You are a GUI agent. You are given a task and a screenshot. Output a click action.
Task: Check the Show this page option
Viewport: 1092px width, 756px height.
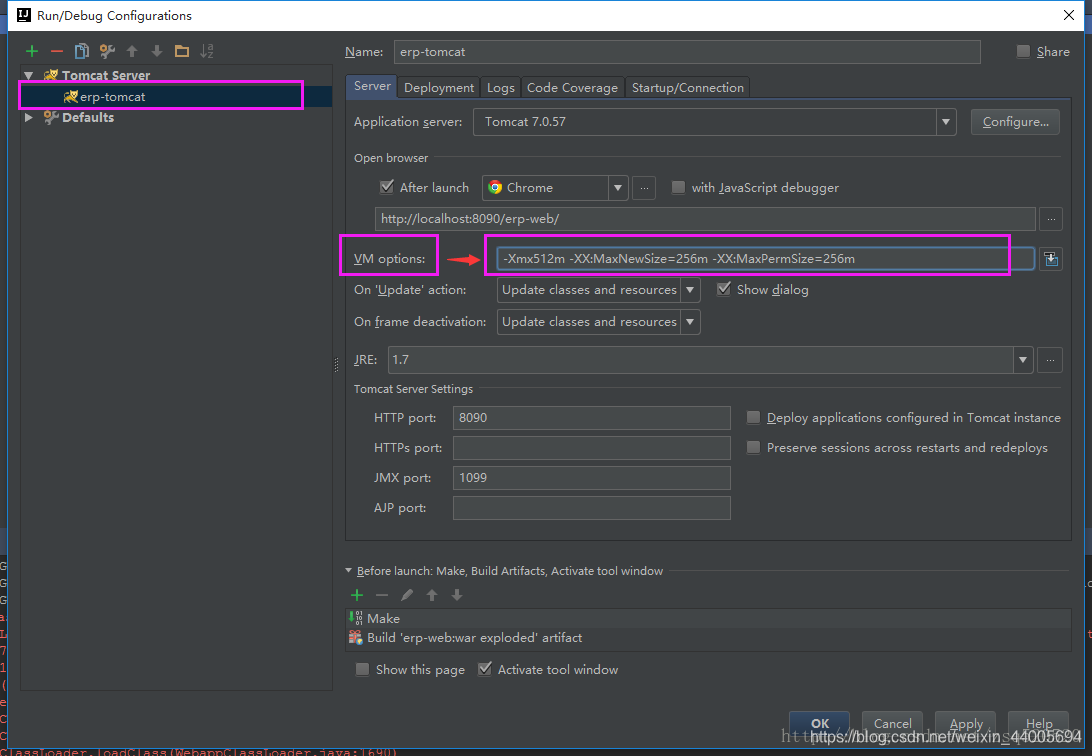pos(362,669)
